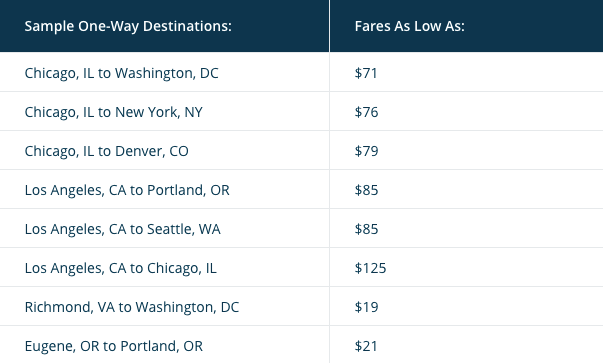
Task: Click the $76 fare cell
Action: click(366, 112)
